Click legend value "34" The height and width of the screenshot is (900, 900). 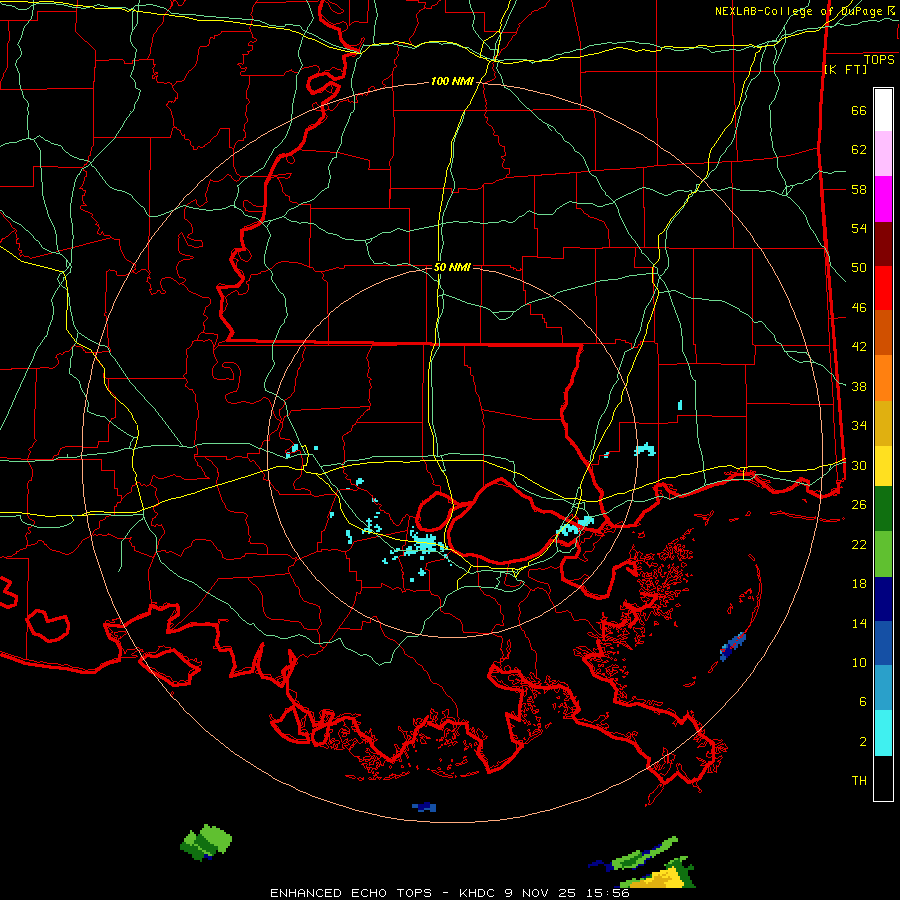859,426
